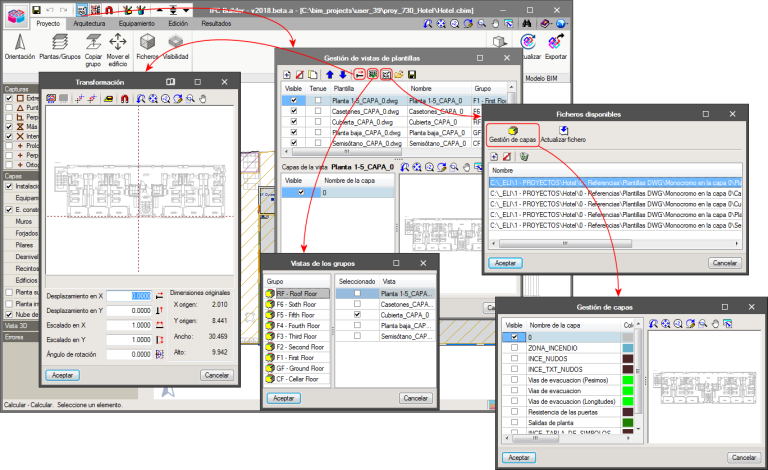Select the Mover el edificio tool
Screen dimensions: 768x470
118,50
